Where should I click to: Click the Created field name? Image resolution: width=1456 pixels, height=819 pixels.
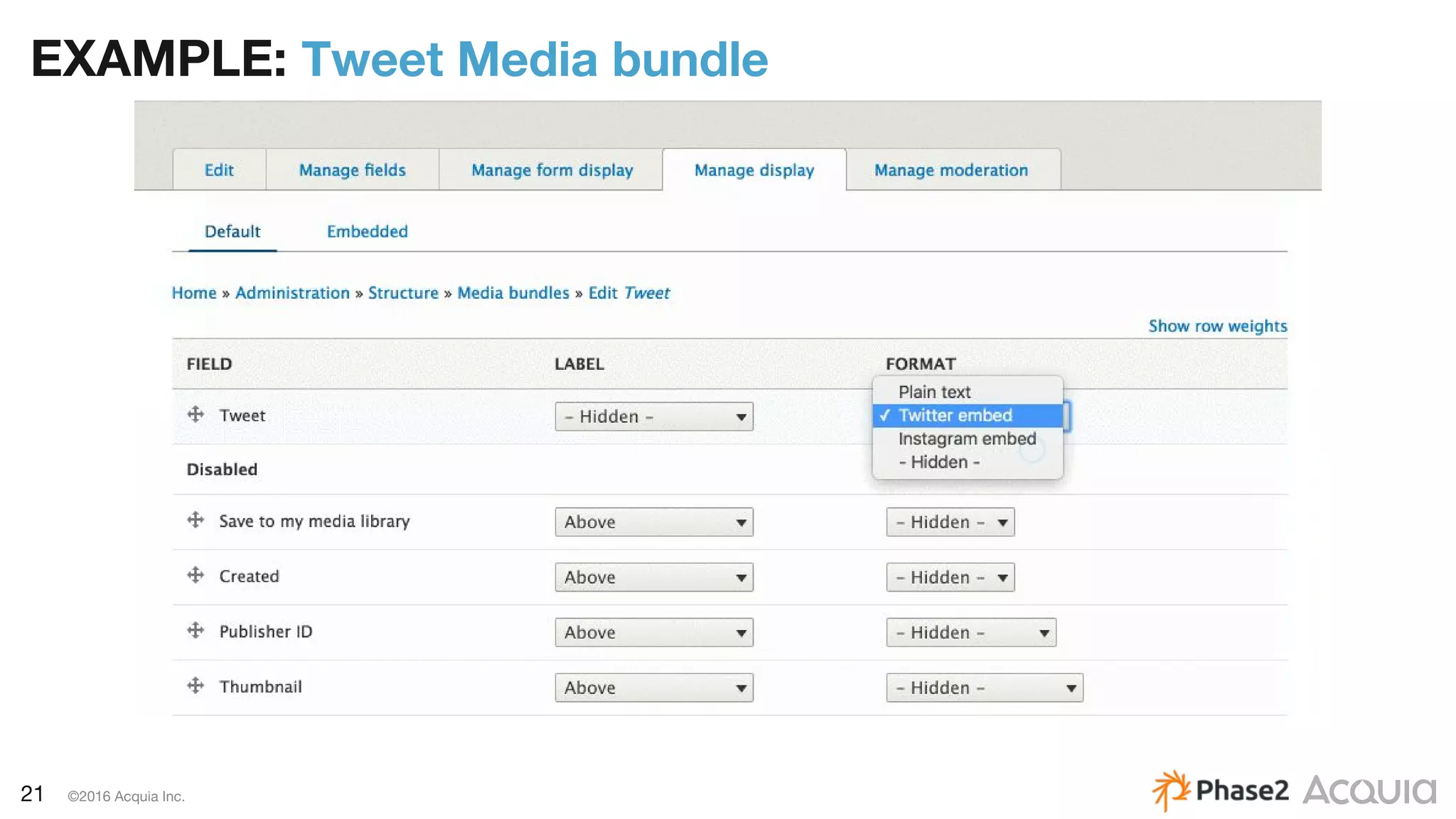[250, 577]
